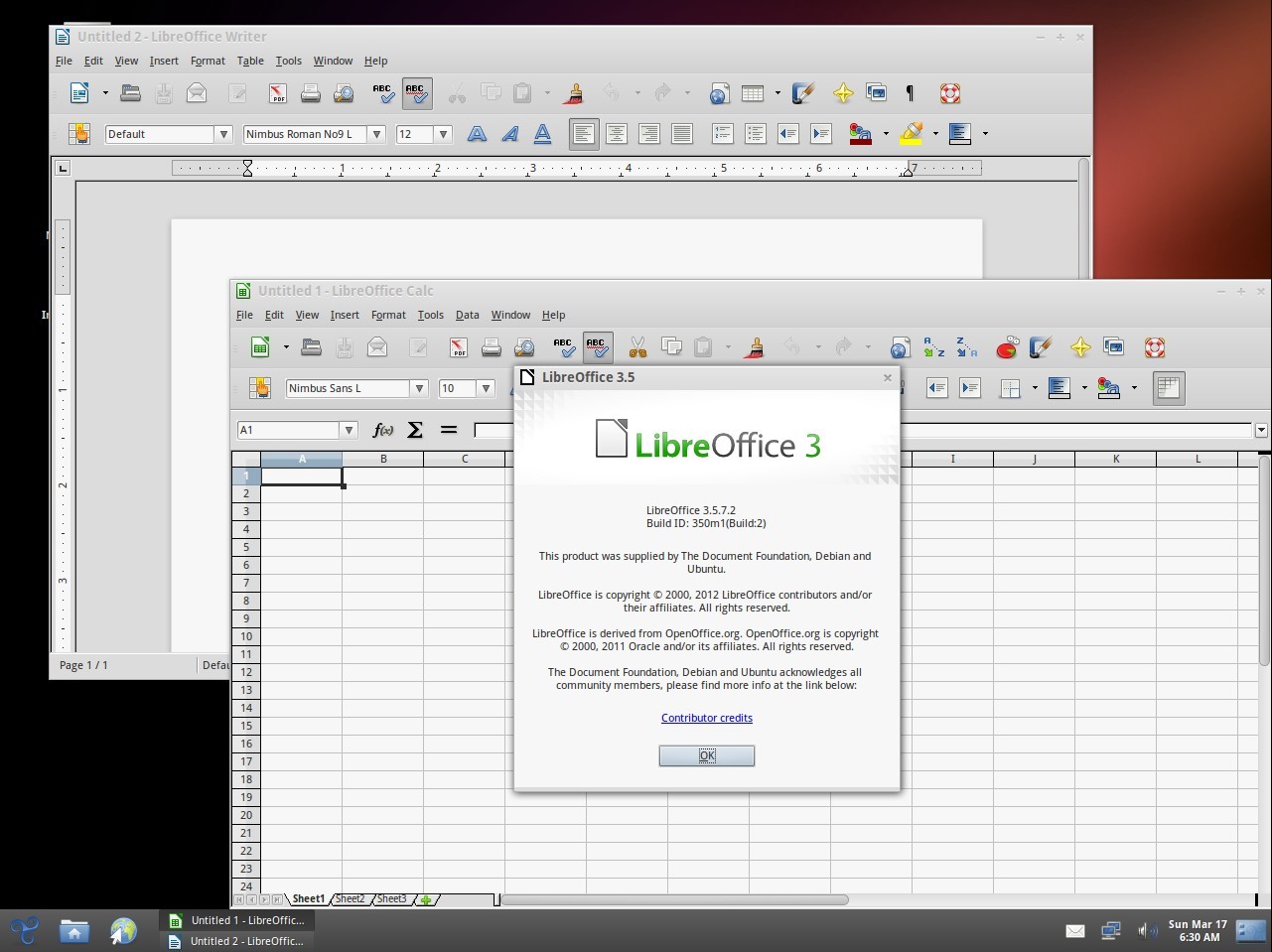Decrease indent in Writer formatting bar
This screenshot has width=1272, height=952.
coord(788,134)
